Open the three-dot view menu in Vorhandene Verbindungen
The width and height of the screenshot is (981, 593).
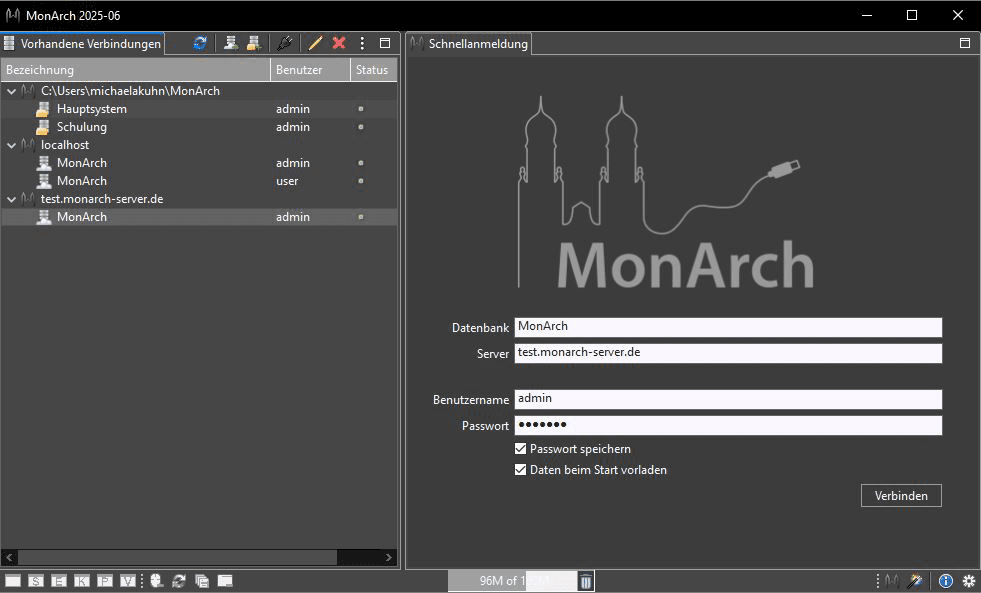(x=362, y=43)
